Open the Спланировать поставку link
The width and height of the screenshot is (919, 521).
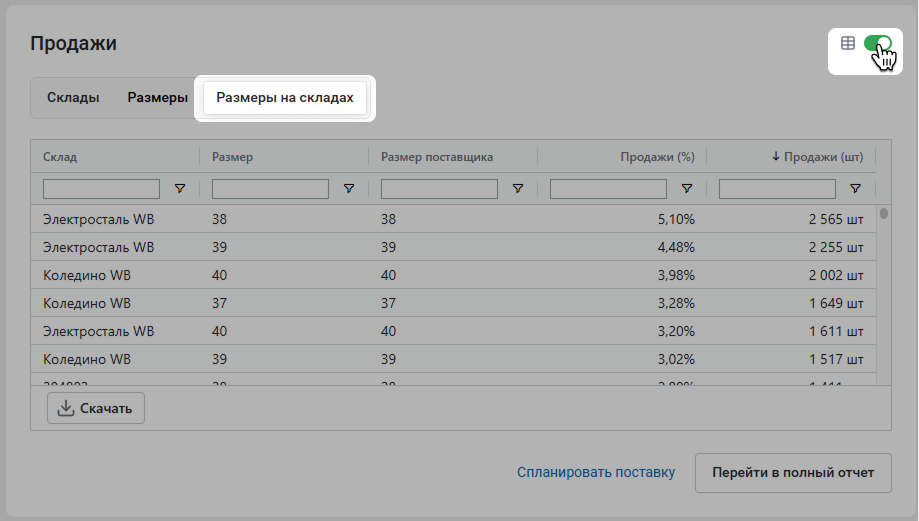596,472
